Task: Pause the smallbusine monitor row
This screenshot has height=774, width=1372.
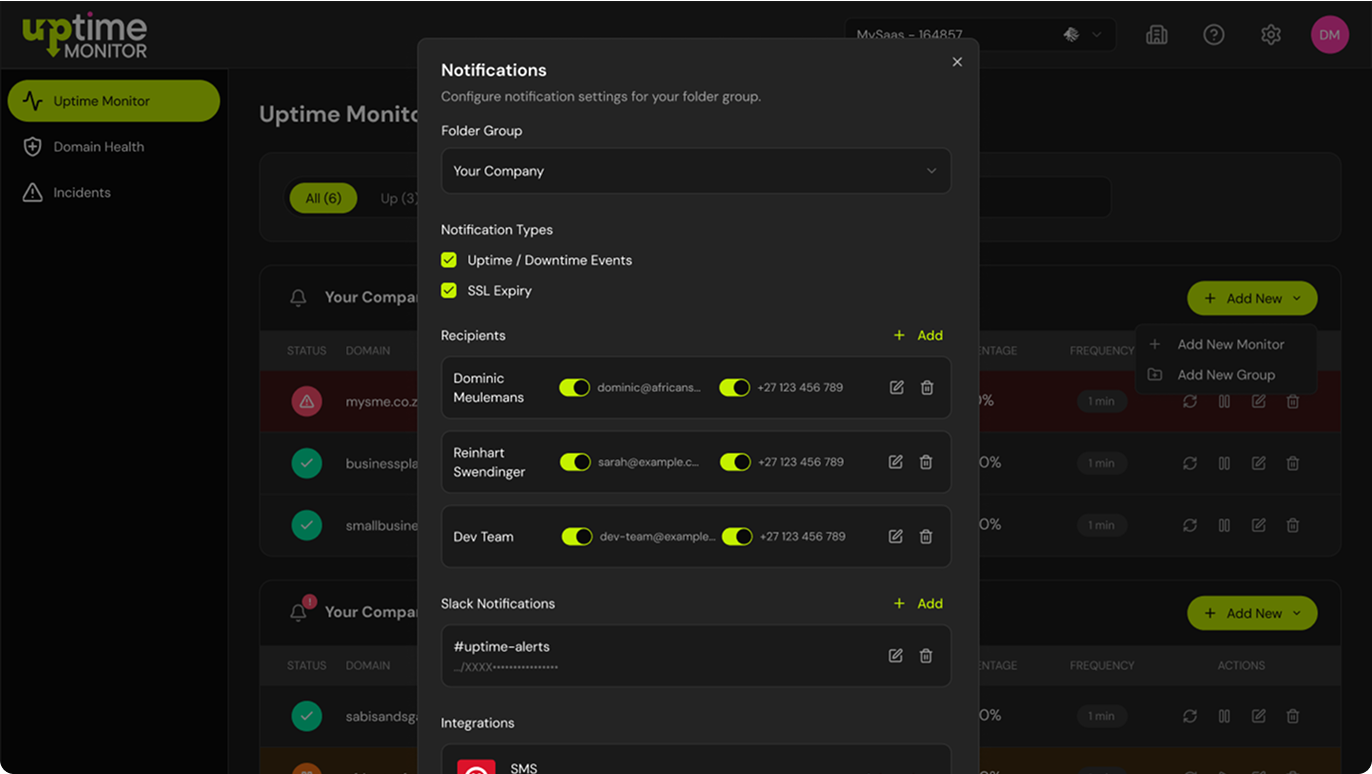Action: coord(1224,525)
